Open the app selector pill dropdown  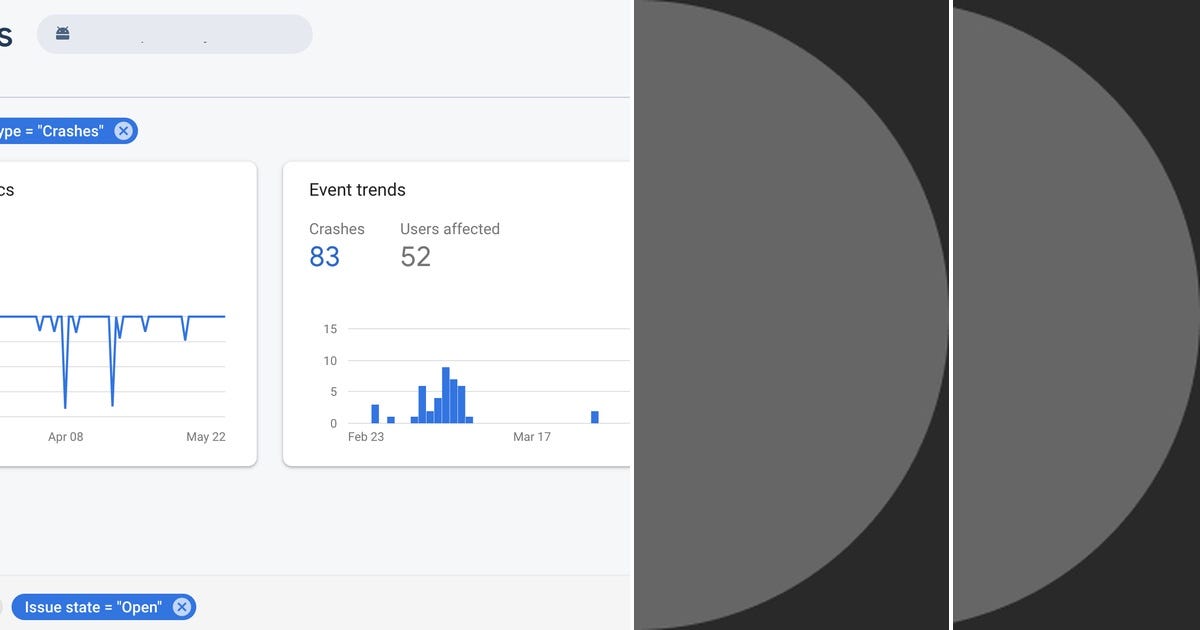point(175,34)
